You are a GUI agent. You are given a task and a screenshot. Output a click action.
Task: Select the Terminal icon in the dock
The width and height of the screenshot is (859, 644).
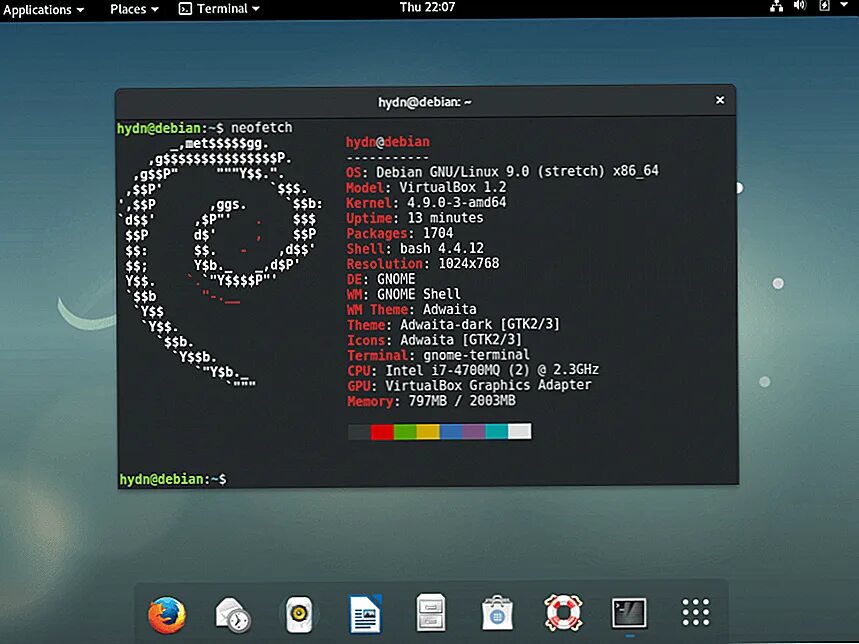pyautogui.click(x=629, y=613)
